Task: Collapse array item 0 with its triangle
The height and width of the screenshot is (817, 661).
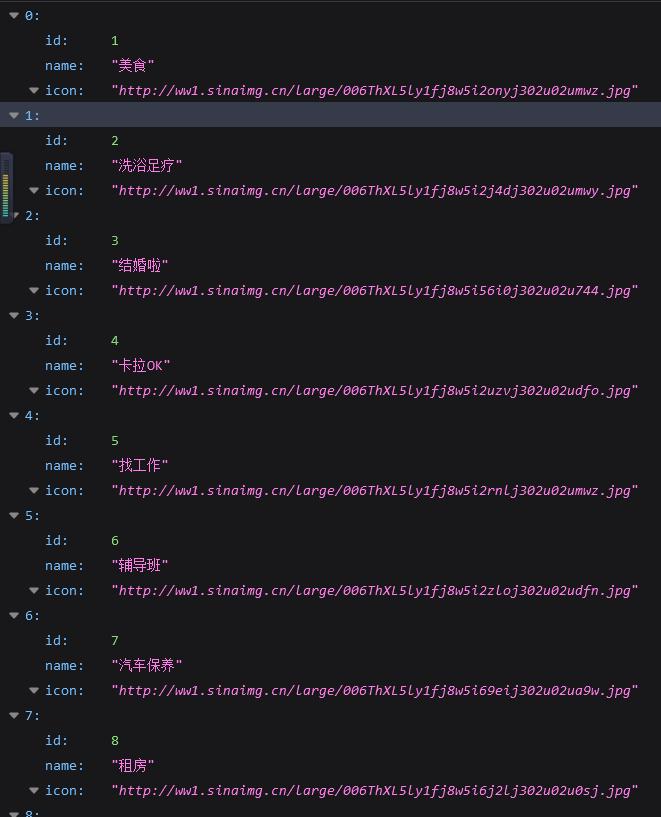Action: [14, 15]
